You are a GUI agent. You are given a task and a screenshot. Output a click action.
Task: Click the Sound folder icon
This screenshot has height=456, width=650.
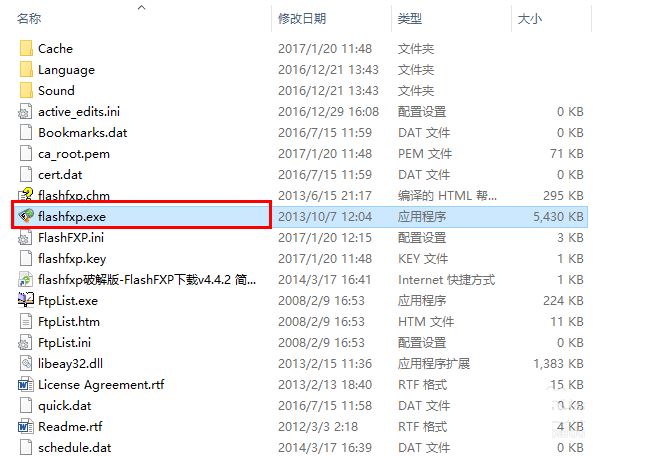[x=26, y=90]
